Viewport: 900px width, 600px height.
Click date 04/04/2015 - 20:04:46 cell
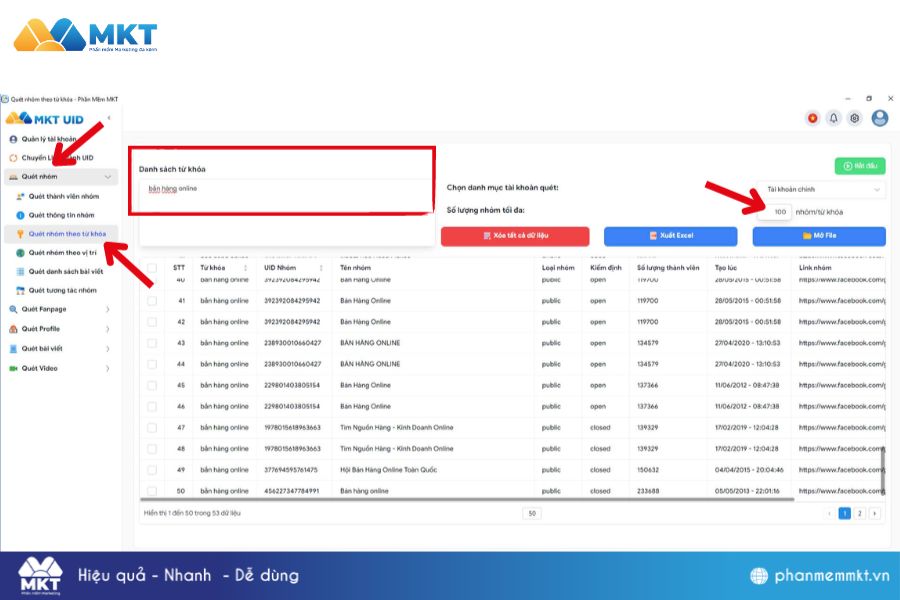749,470
